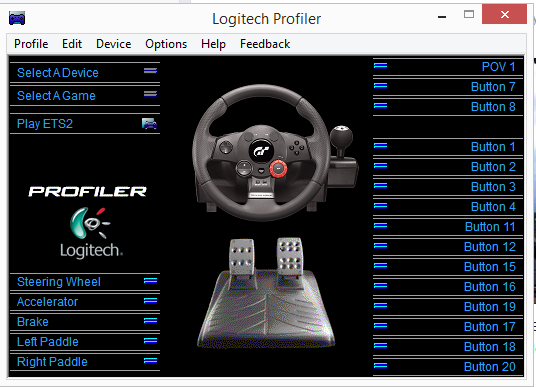The width and height of the screenshot is (536, 387).
Task: Open the Help menu
Action: (213, 44)
